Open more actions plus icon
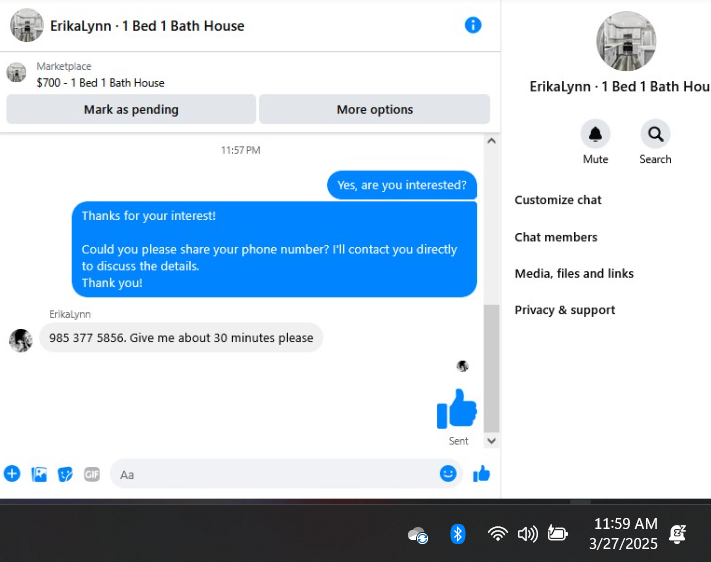This screenshot has height=562, width=711. point(12,474)
